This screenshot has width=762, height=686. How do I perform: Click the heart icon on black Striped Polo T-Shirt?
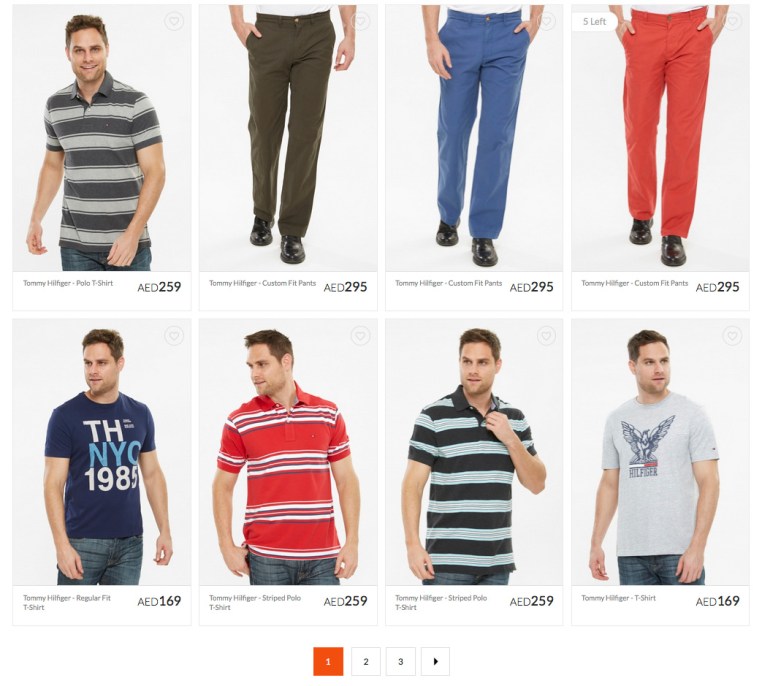click(x=546, y=336)
